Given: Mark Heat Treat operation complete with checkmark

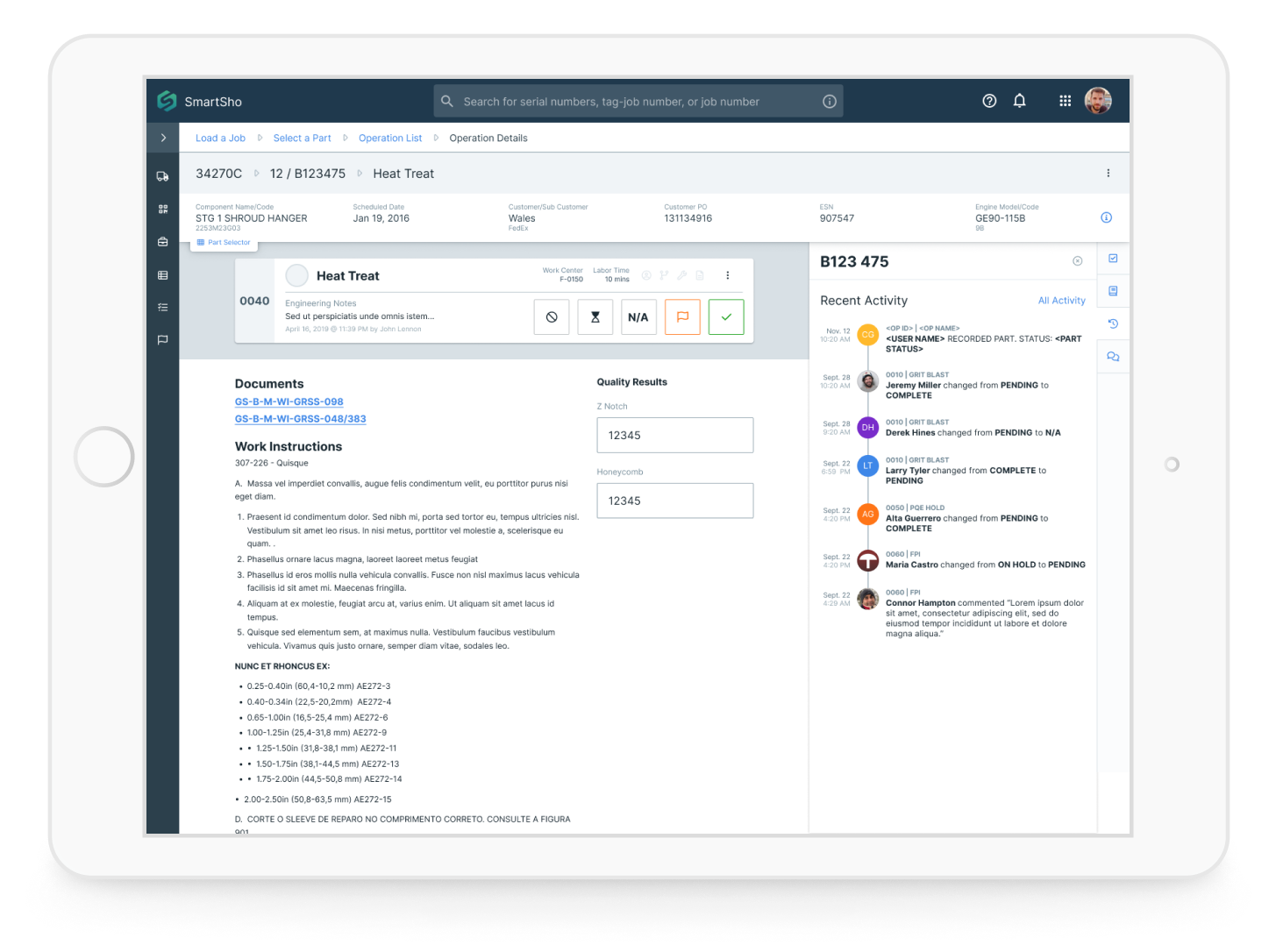Looking at the screenshot, I should 726,317.
